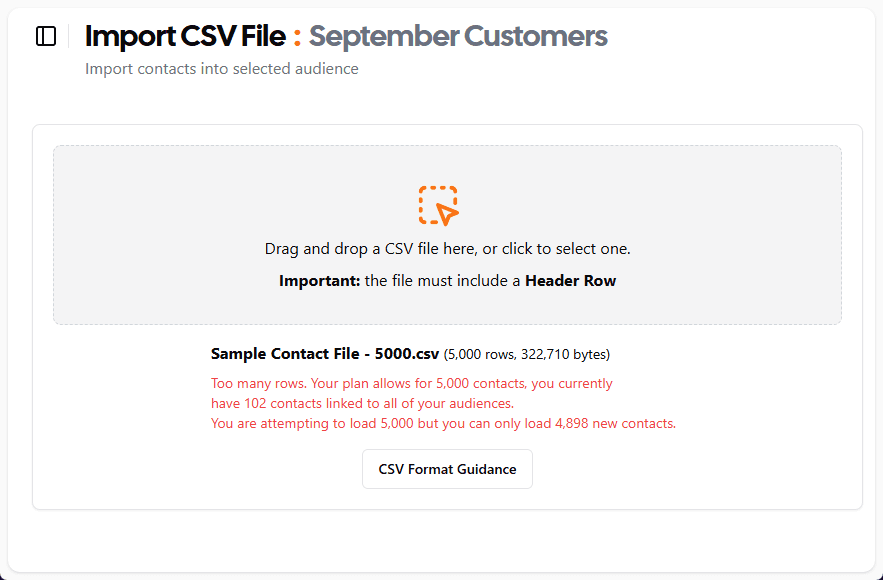The height and width of the screenshot is (580, 883).
Task: Click the 'click to select one' phrase
Action: coord(565,249)
